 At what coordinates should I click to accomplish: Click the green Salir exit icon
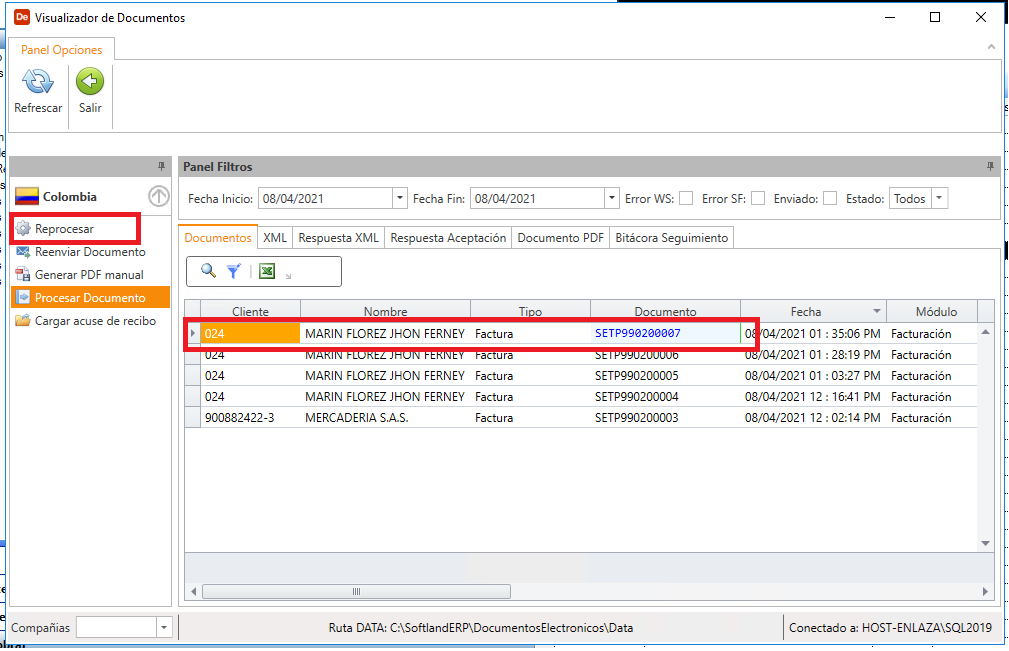pyautogui.click(x=90, y=82)
